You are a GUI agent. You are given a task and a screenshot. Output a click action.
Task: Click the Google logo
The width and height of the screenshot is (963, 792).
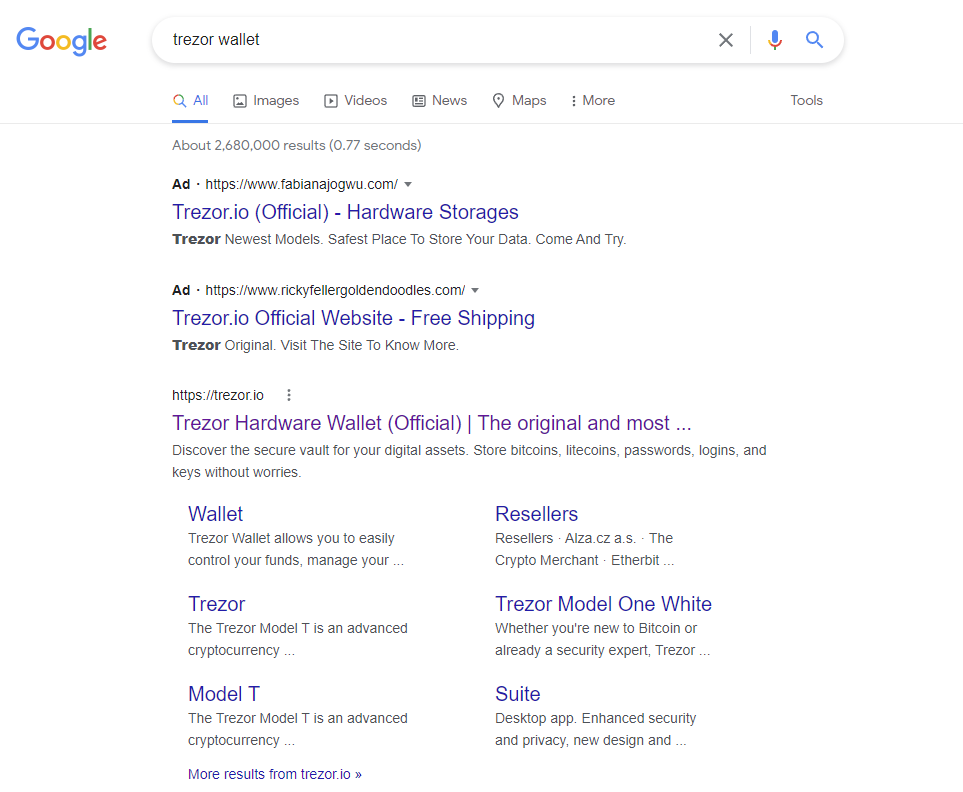click(x=61, y=41)
